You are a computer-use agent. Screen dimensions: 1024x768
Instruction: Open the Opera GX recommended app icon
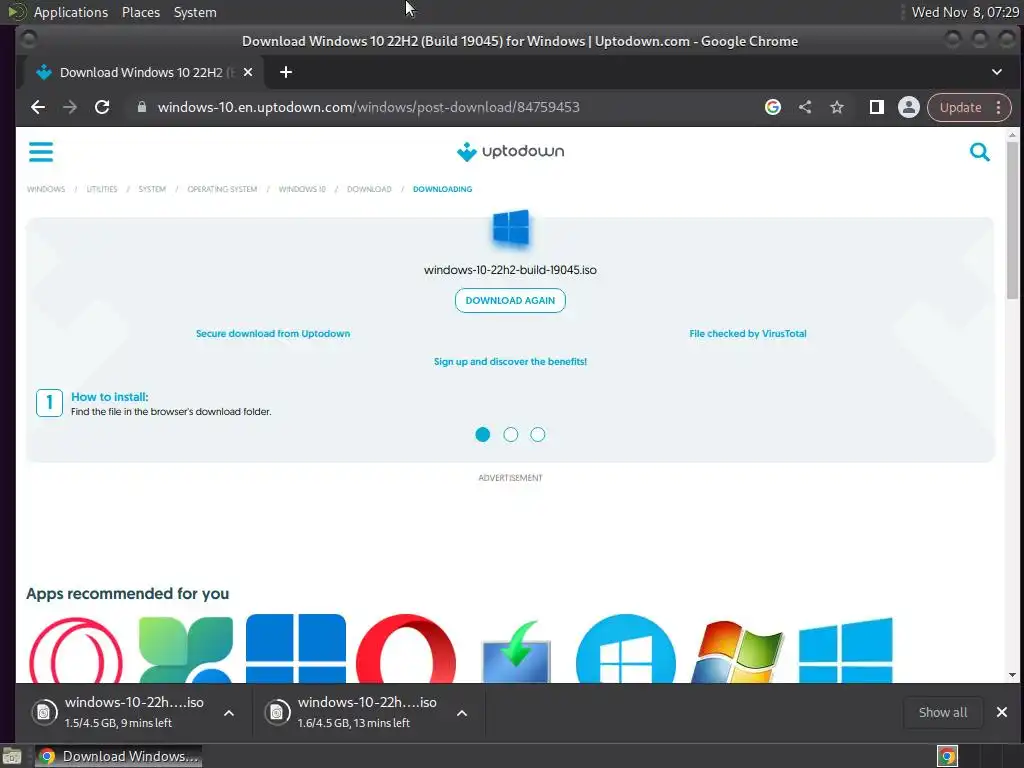point(76,649)
